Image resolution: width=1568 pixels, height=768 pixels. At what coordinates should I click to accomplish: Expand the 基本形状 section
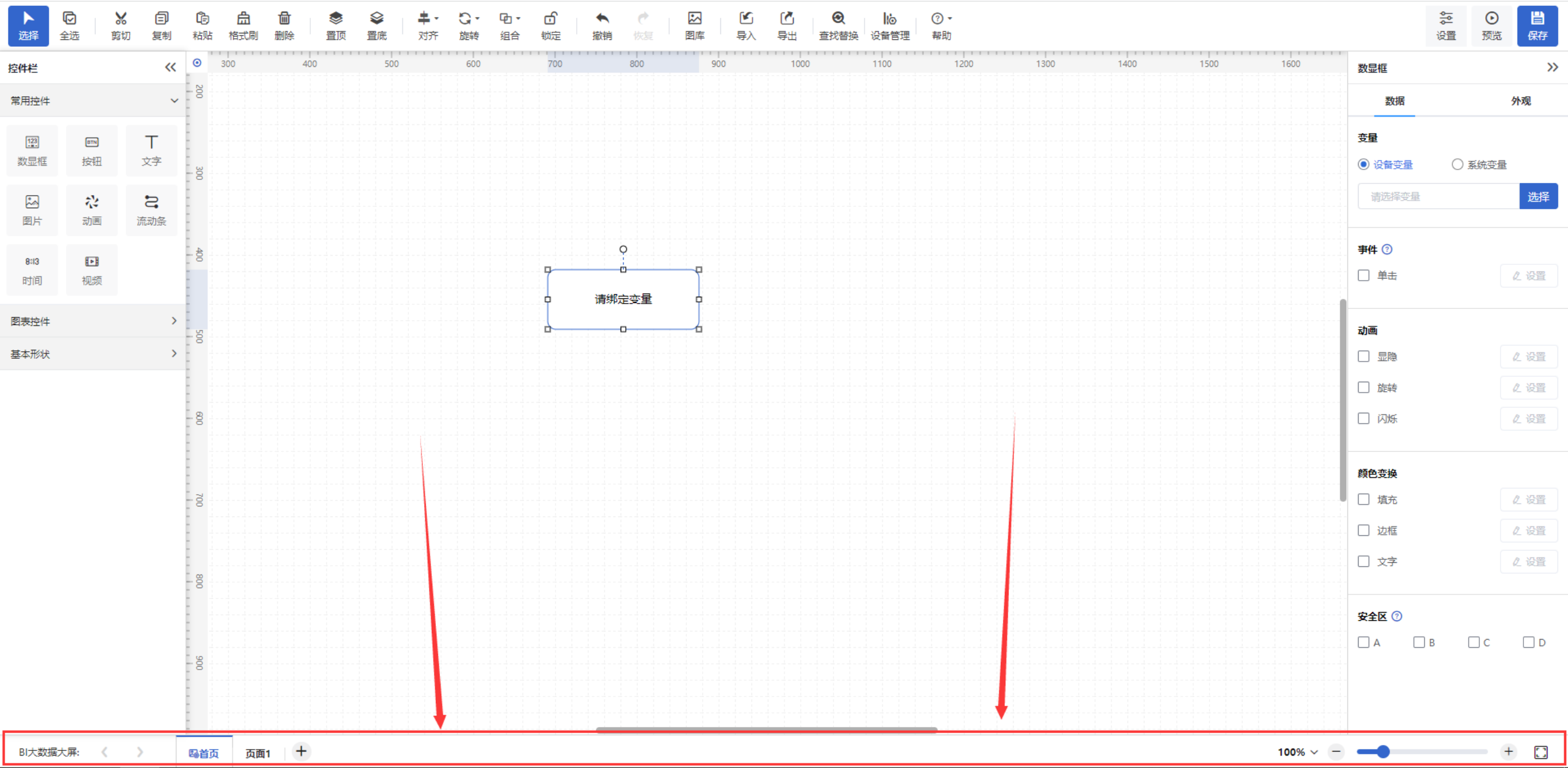coord(93,354)
